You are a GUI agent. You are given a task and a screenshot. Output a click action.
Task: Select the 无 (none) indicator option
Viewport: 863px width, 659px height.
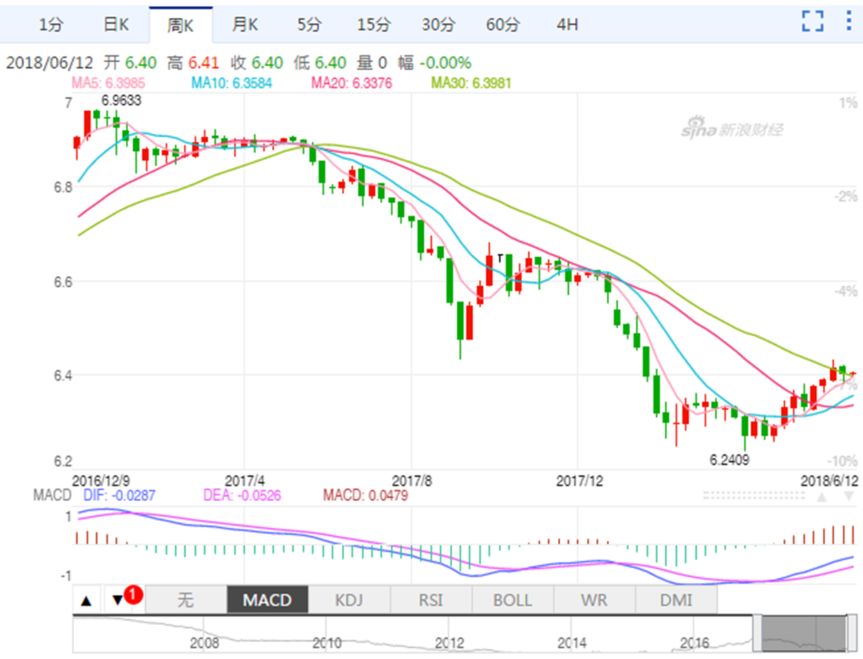pyautogui.click(x=186, y=600)
